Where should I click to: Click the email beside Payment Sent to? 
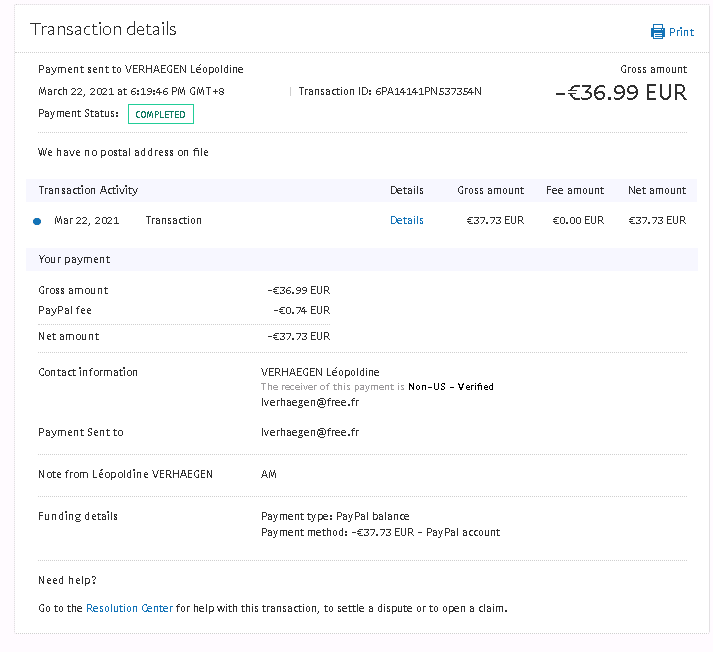[309, 433]
